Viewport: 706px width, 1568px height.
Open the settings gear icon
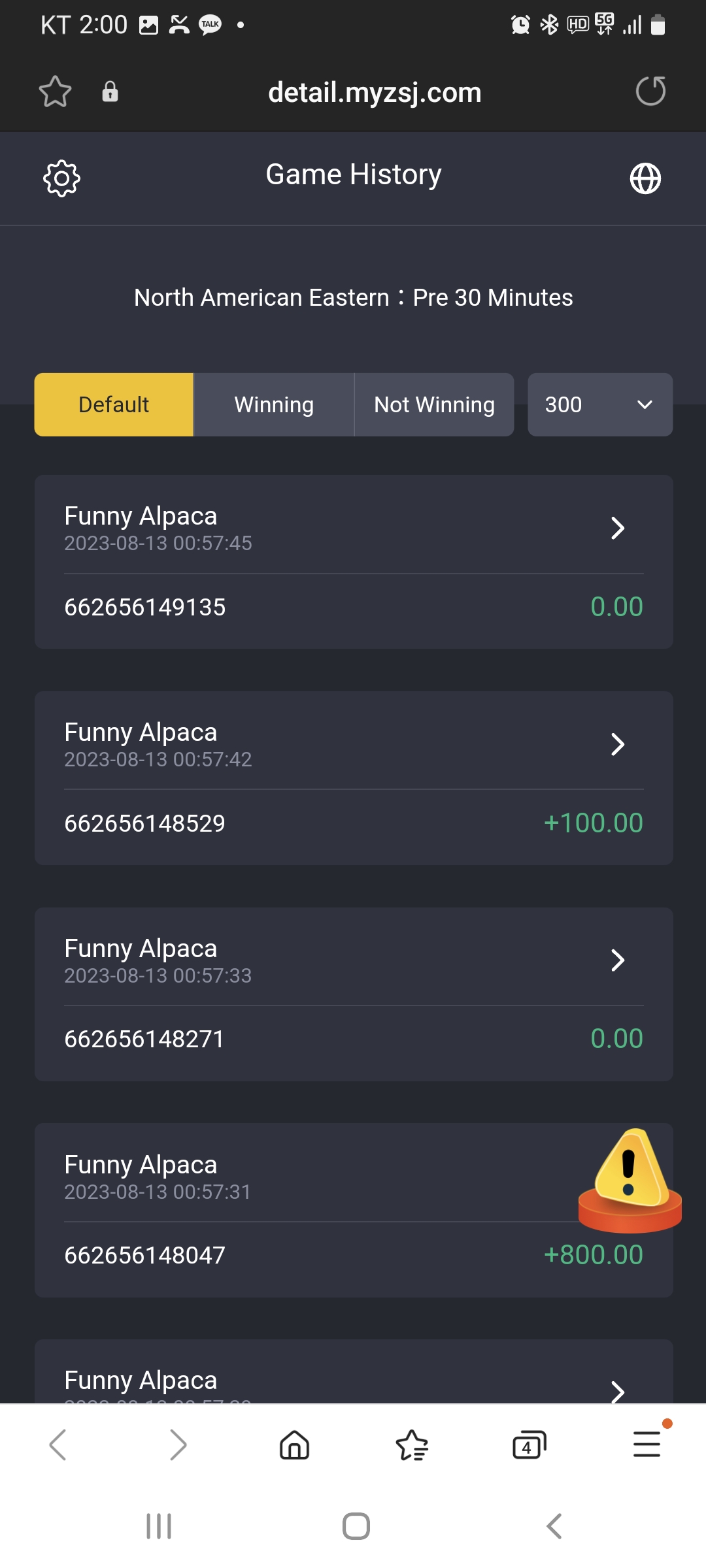click(x=61, y=178)
